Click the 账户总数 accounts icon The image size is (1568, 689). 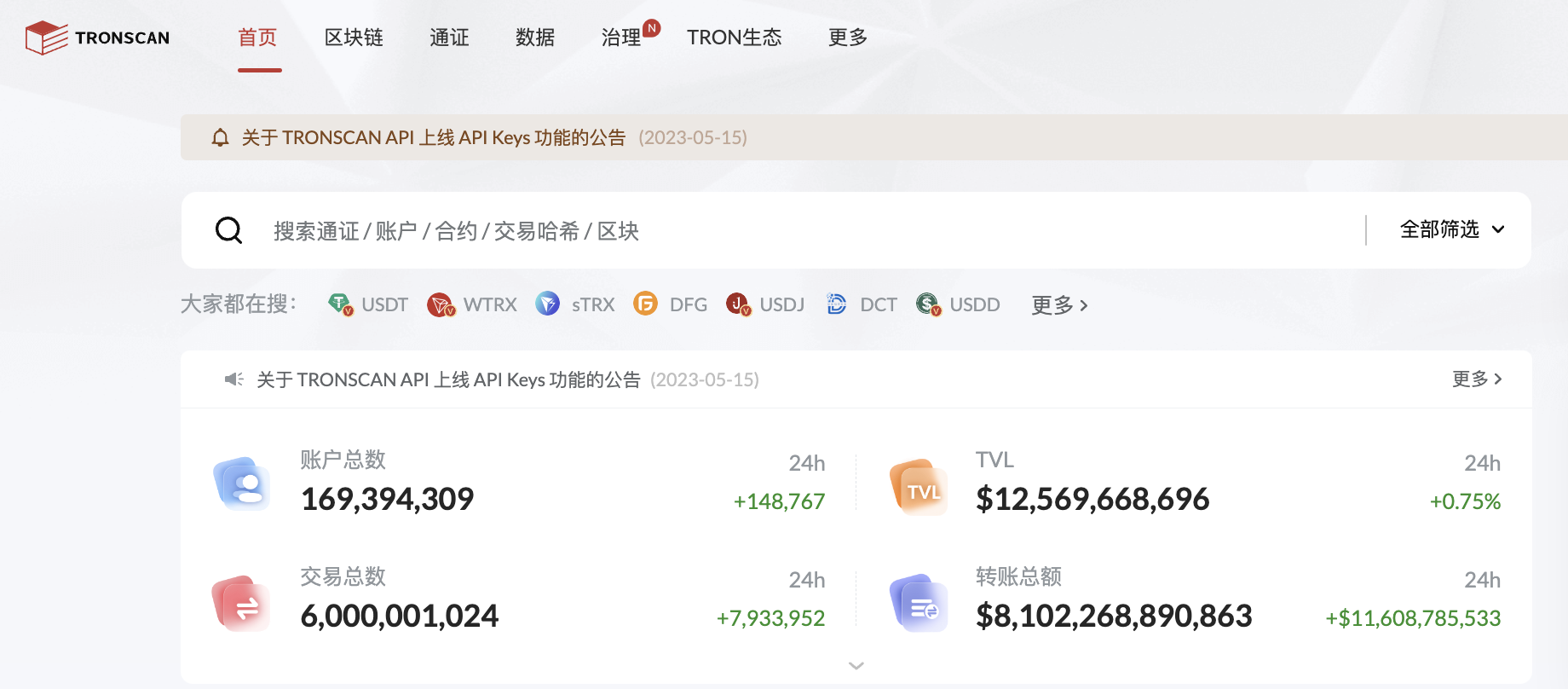[x=242, y=483]
